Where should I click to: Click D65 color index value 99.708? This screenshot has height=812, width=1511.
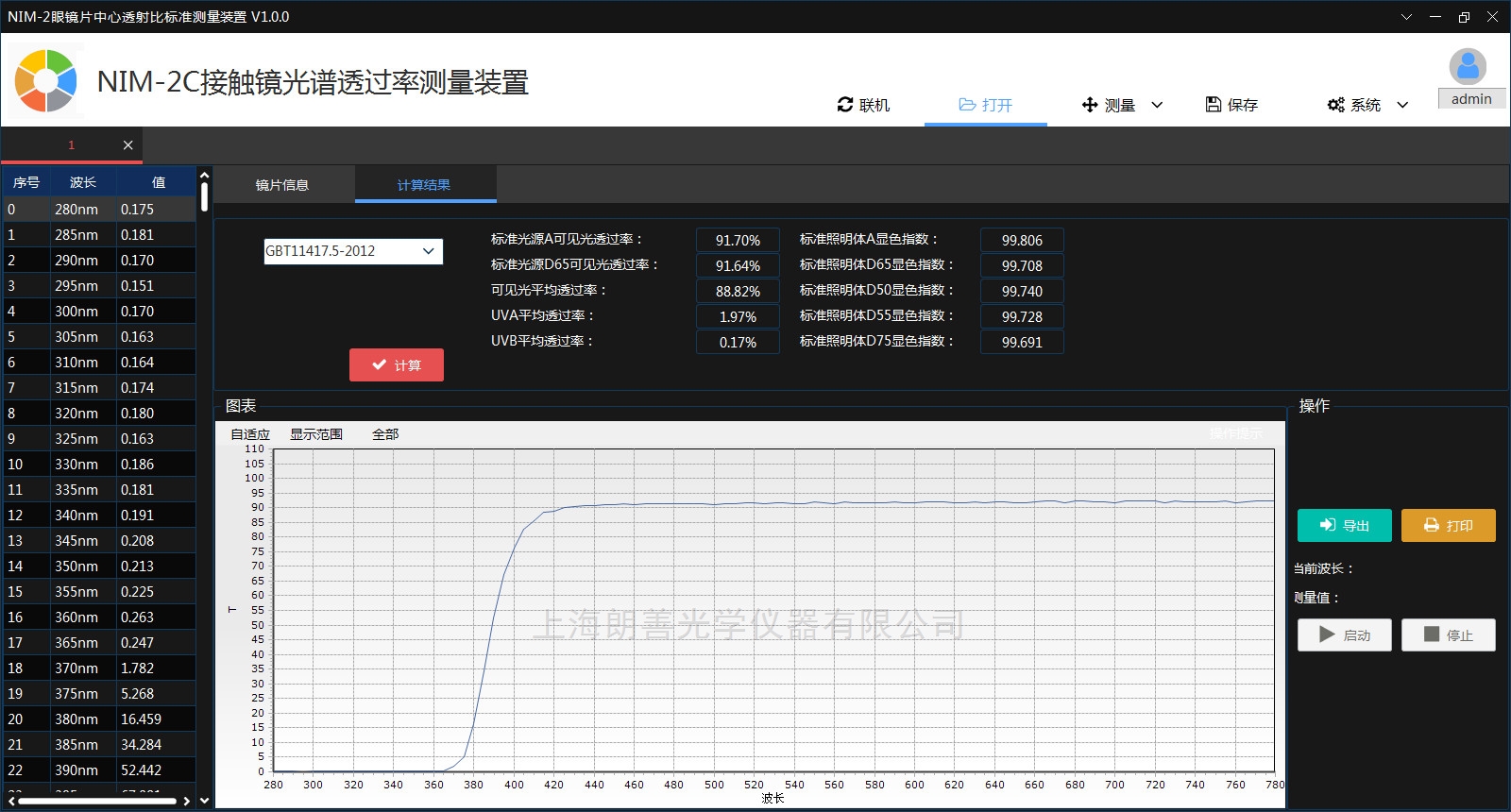tap(1022, 266)
